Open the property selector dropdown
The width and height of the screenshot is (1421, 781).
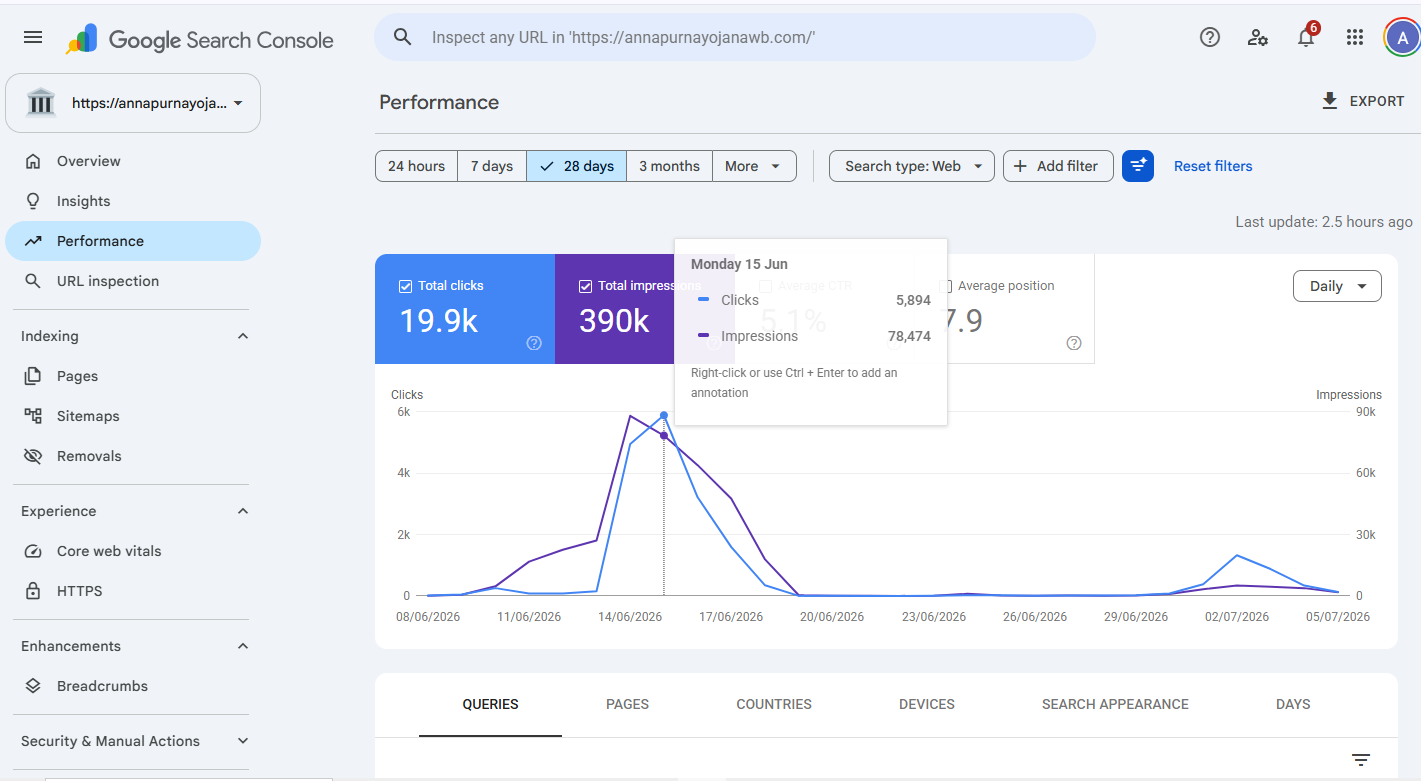(133, 103)
